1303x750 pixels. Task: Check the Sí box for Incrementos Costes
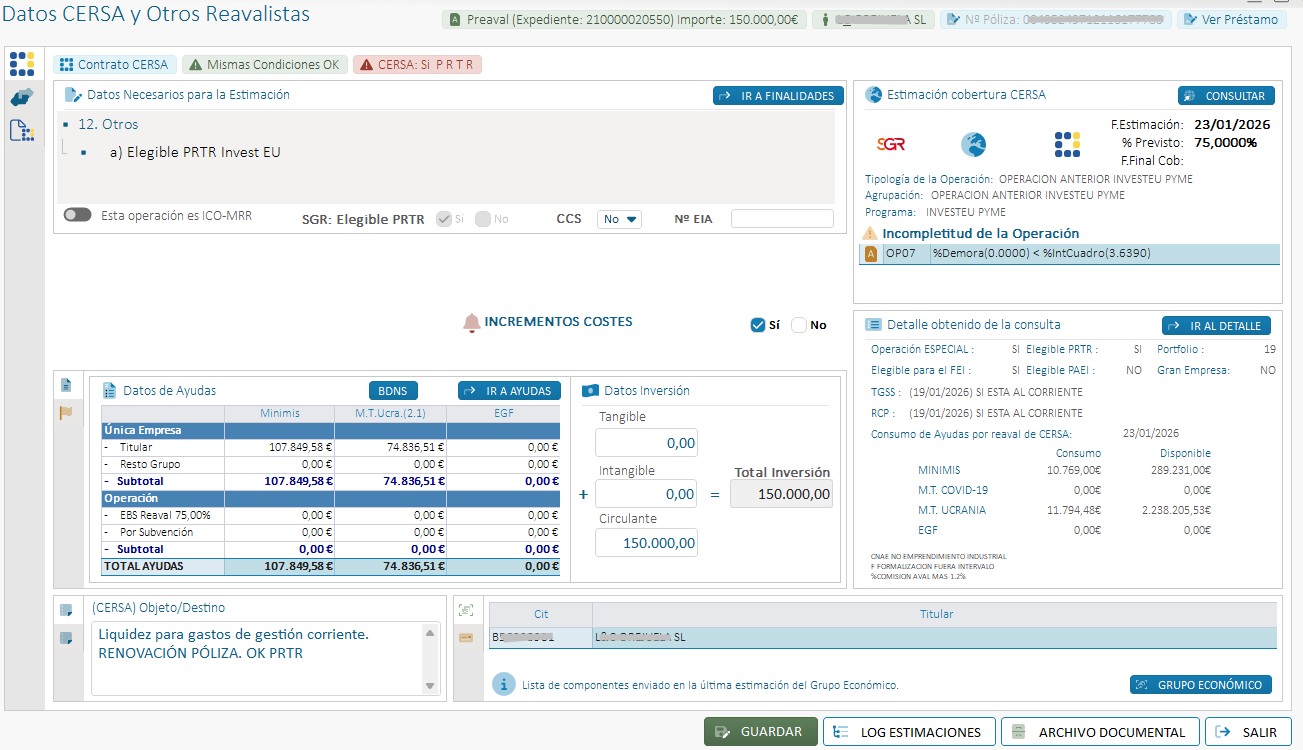[758, 325]
